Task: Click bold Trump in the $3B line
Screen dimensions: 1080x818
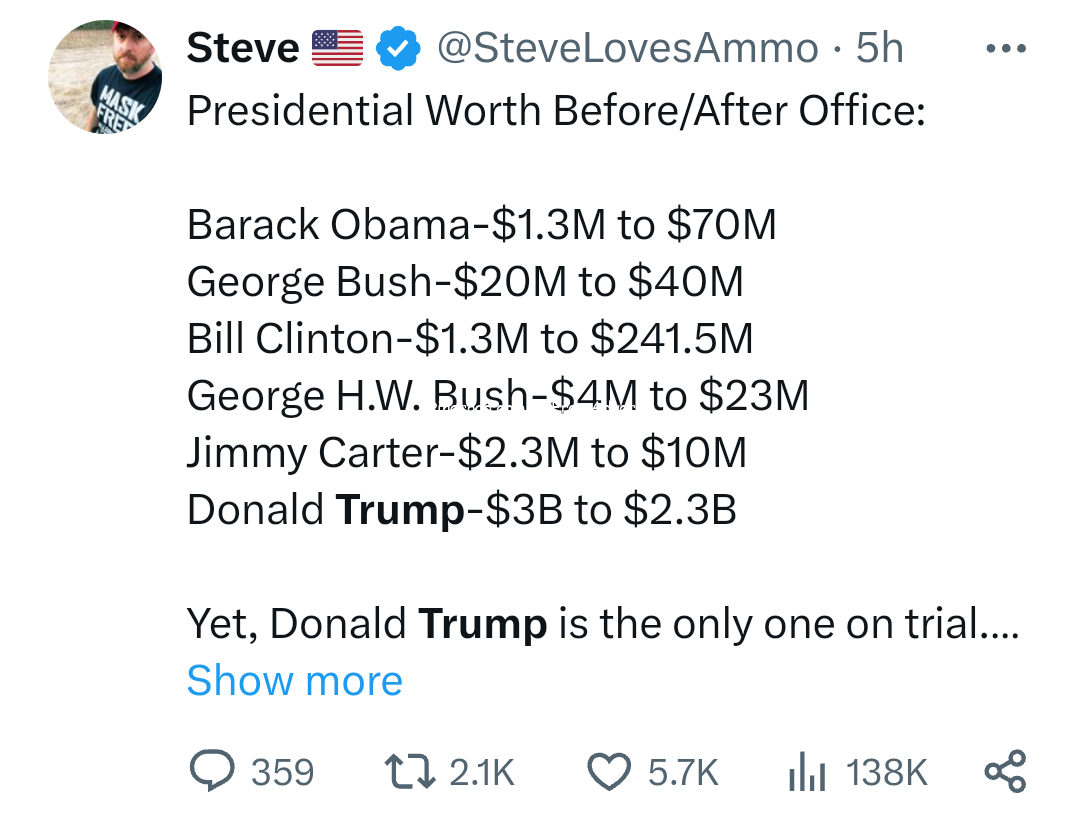Action: click(x=400, y=510)
